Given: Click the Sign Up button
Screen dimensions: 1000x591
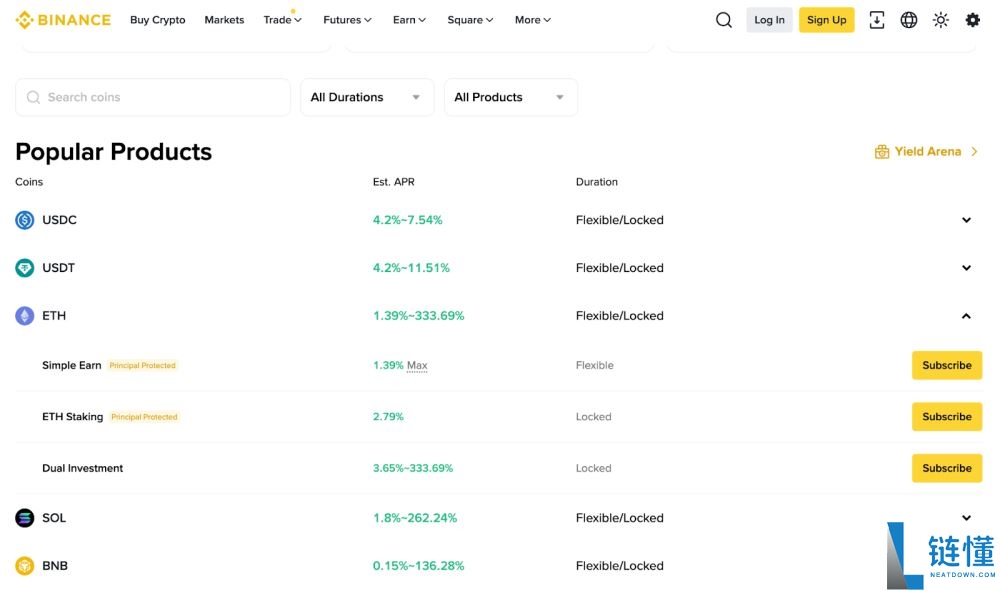Looking at the screenshot, I should (x=827, y=20).
